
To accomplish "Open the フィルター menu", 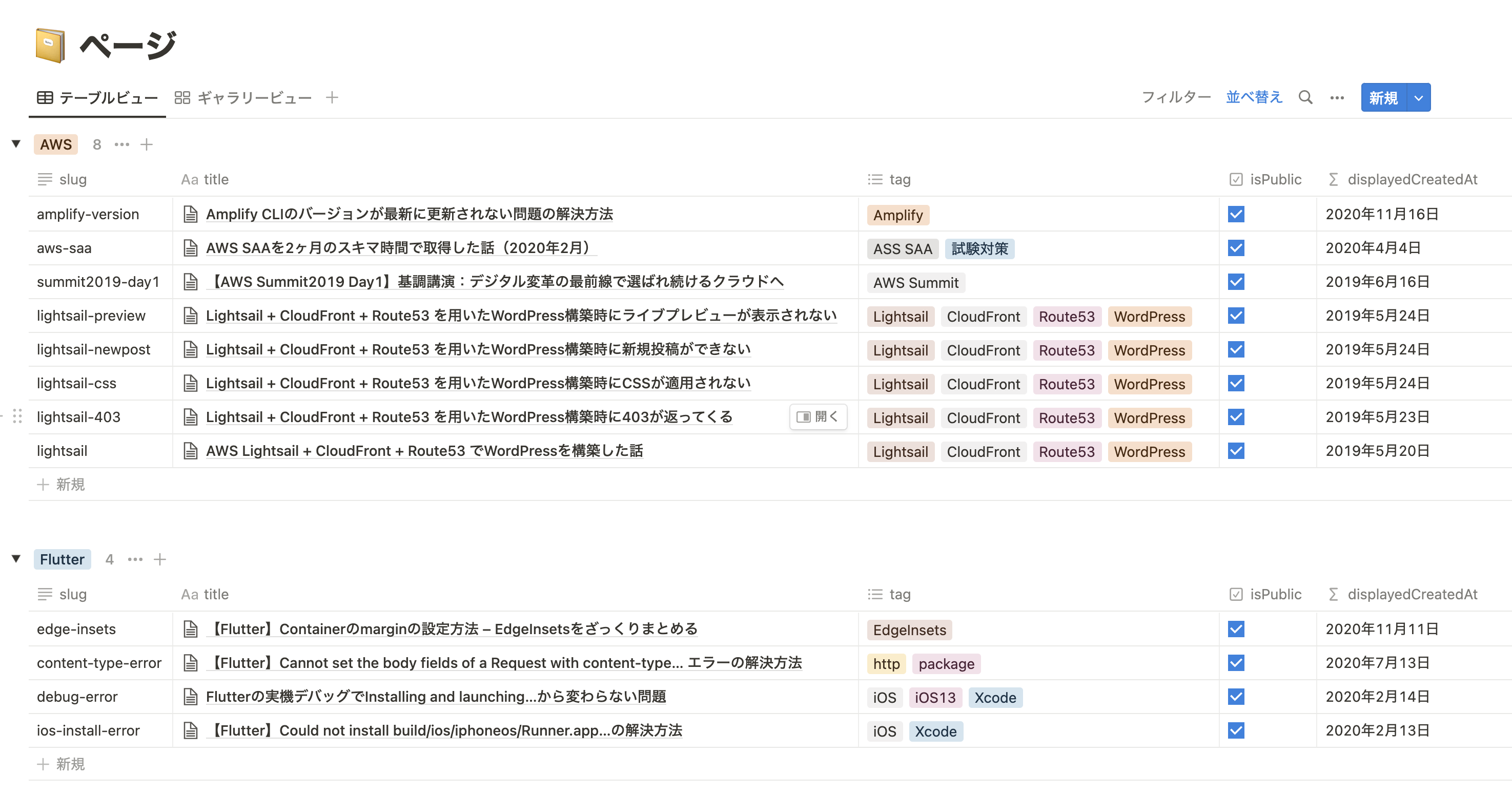I will [x=1176, y=97].
